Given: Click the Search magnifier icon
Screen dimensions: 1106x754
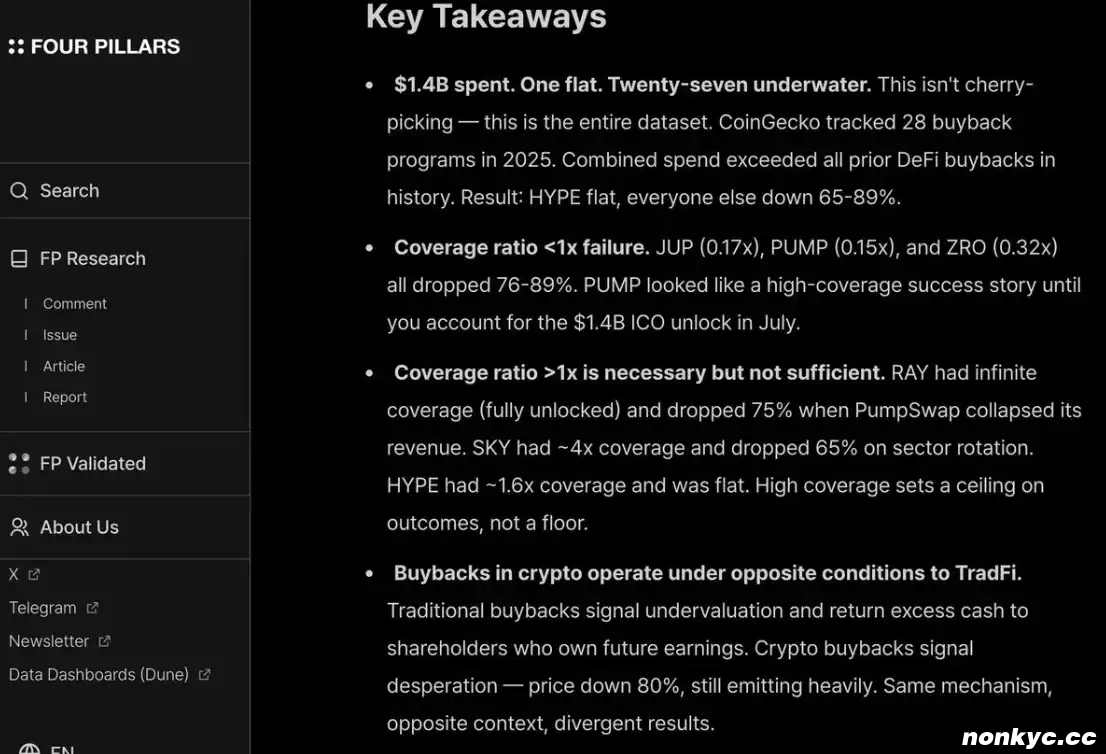Looking at the screenshot, I should 19,191.
